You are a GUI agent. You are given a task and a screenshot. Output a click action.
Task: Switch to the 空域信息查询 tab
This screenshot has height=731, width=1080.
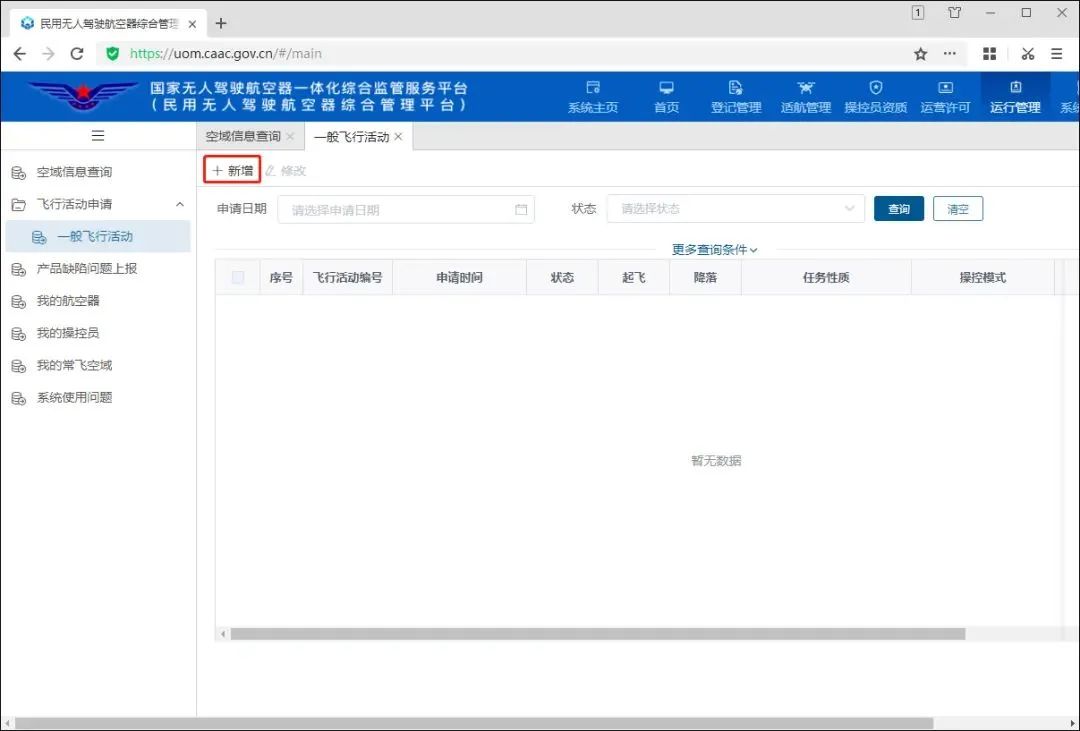click(x=242, y=137)
